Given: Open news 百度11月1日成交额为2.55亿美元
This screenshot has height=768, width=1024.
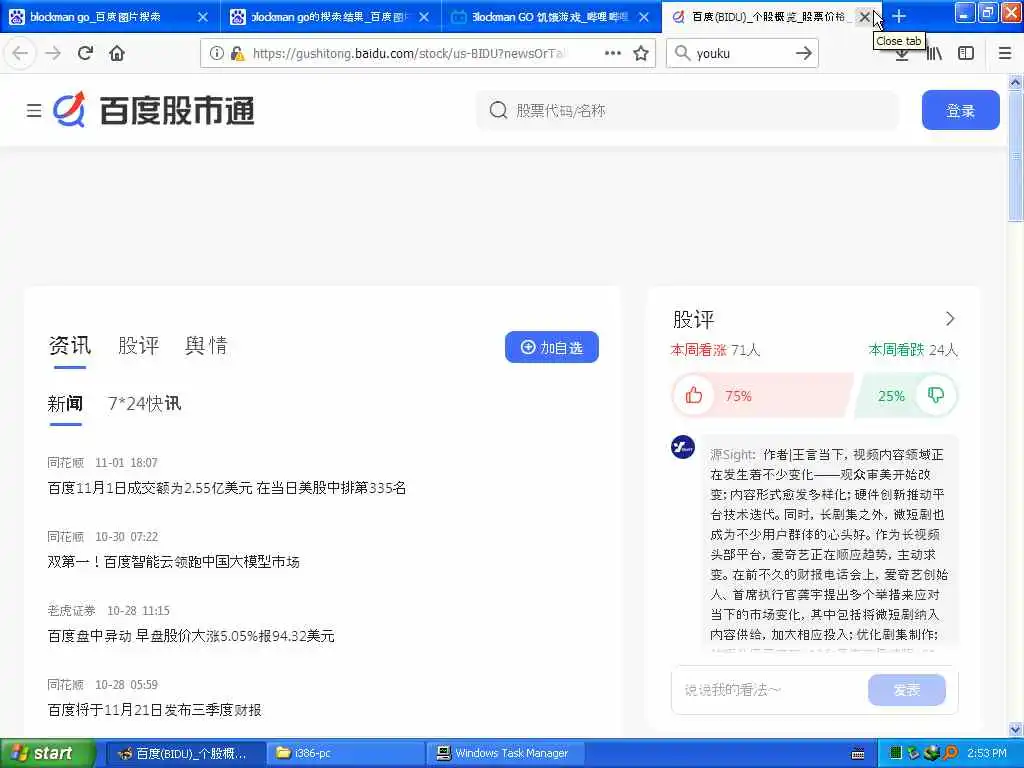Looking at the screenshot, I should coord(227,488).
